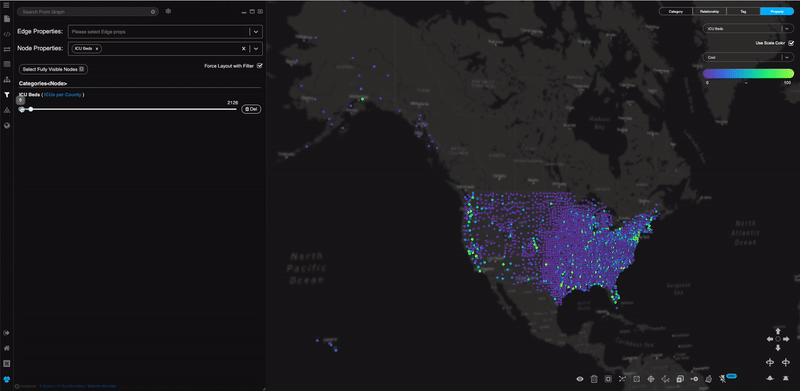The width and height of the screenshot is (800, 391).
Task: Open the hierarchy tree sidebar icon
Action: (x=7, y=80)
